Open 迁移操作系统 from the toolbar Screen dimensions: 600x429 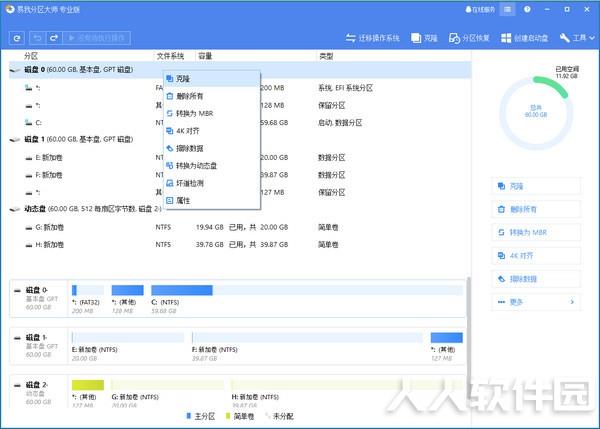tap(372, 38)
